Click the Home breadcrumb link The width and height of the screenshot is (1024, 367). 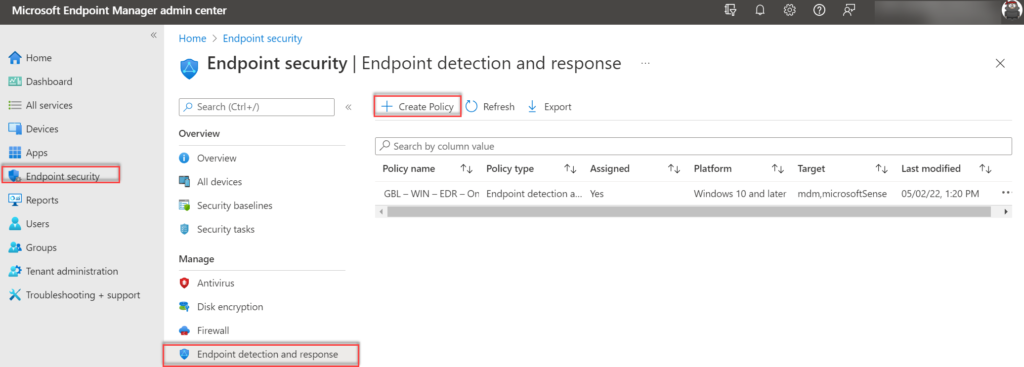coord(192,39)
